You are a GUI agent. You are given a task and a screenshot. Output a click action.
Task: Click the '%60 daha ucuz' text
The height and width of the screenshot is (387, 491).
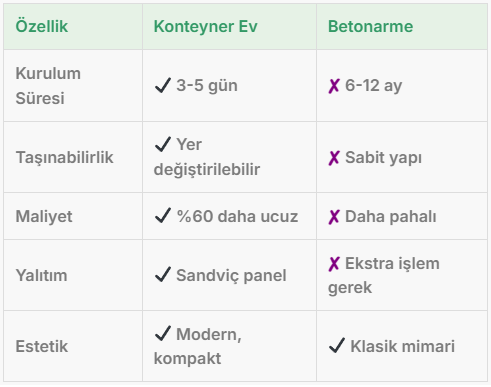point(237,216)
